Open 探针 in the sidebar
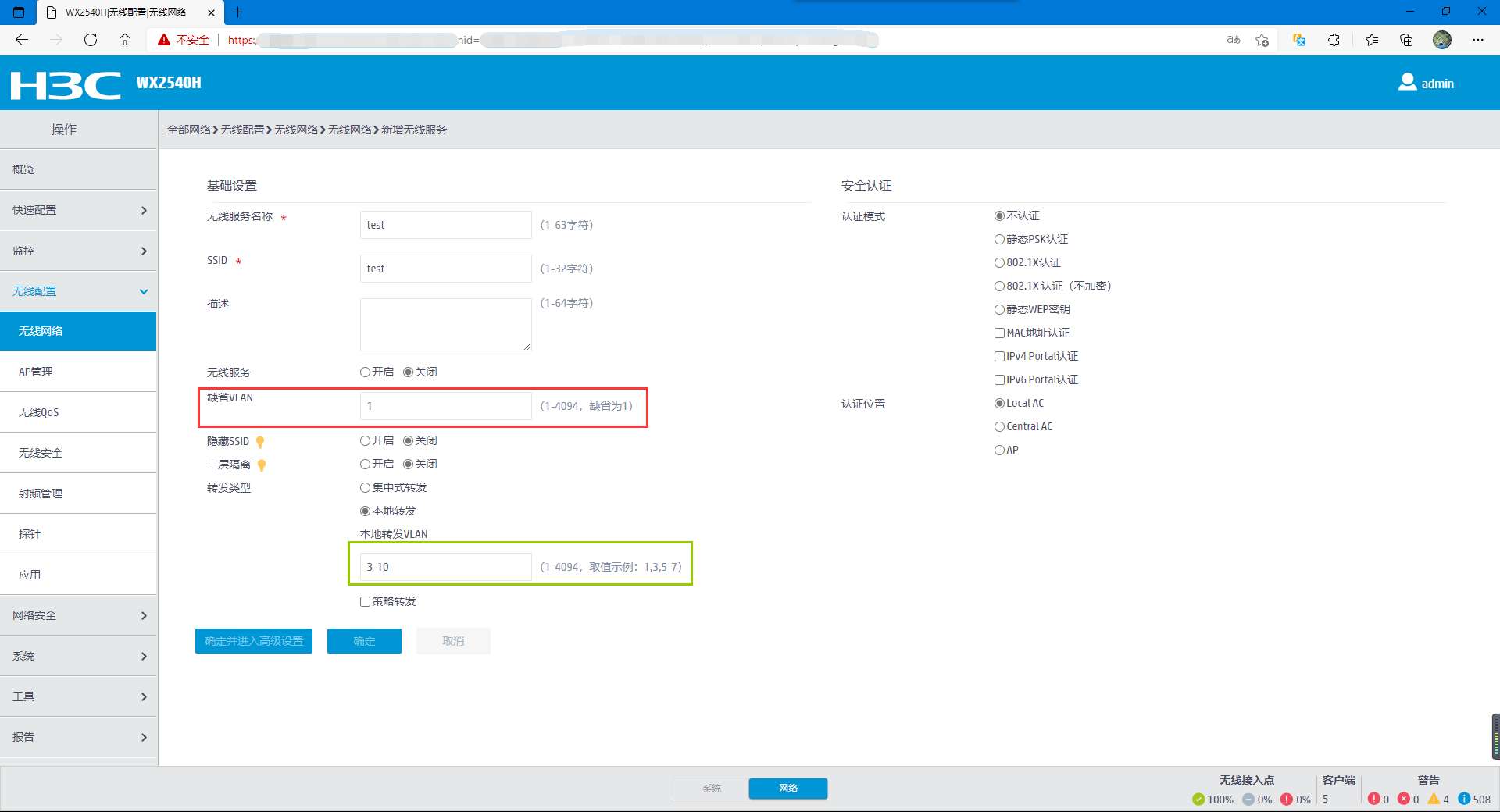Viewport: 1500px width, 812px height. (78, 534)
